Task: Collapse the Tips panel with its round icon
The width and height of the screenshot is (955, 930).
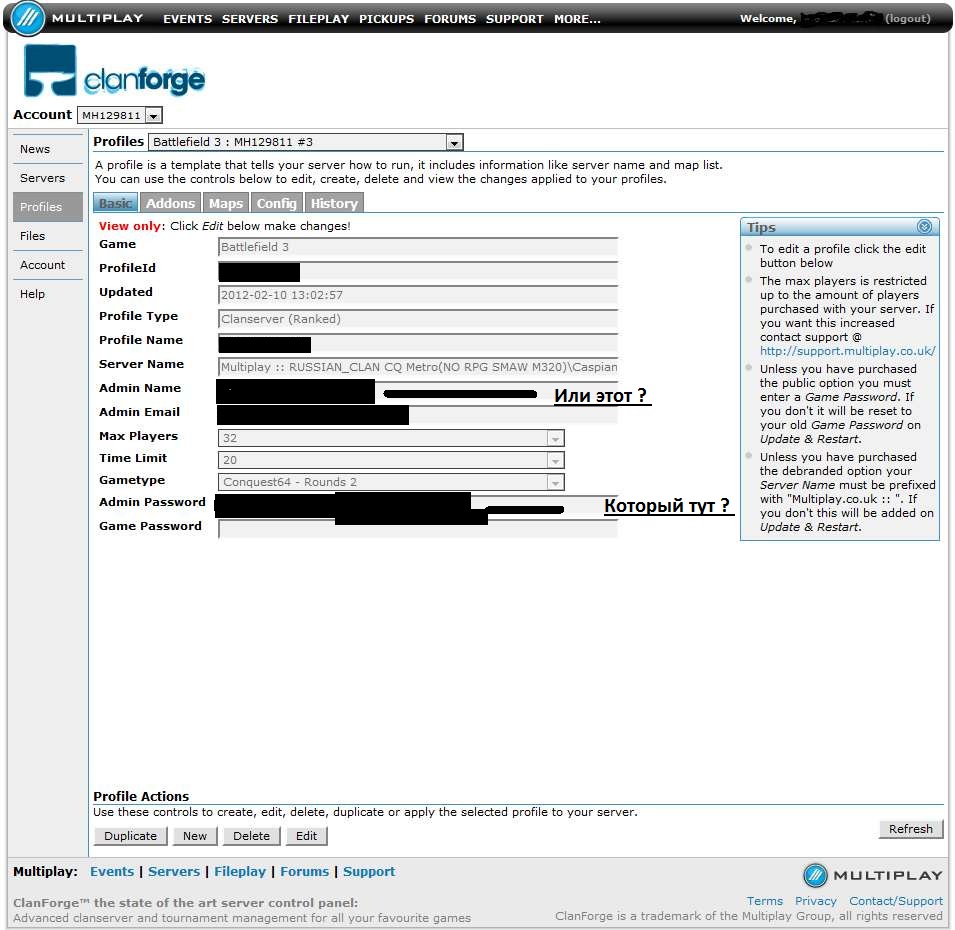Action: 924,227
